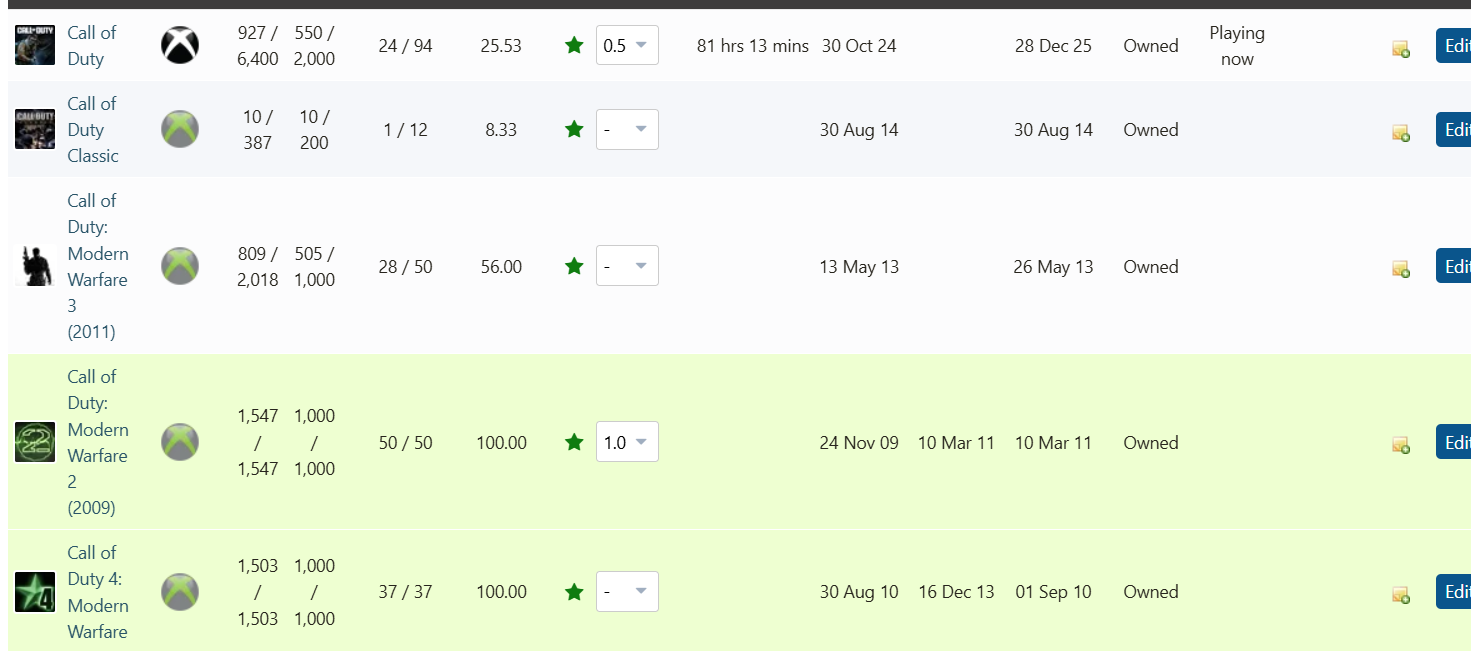This screenshot has width=1482, height=651.
Task: Click the green star in Modern Warfare 2 row
Action: click(574, 442)
